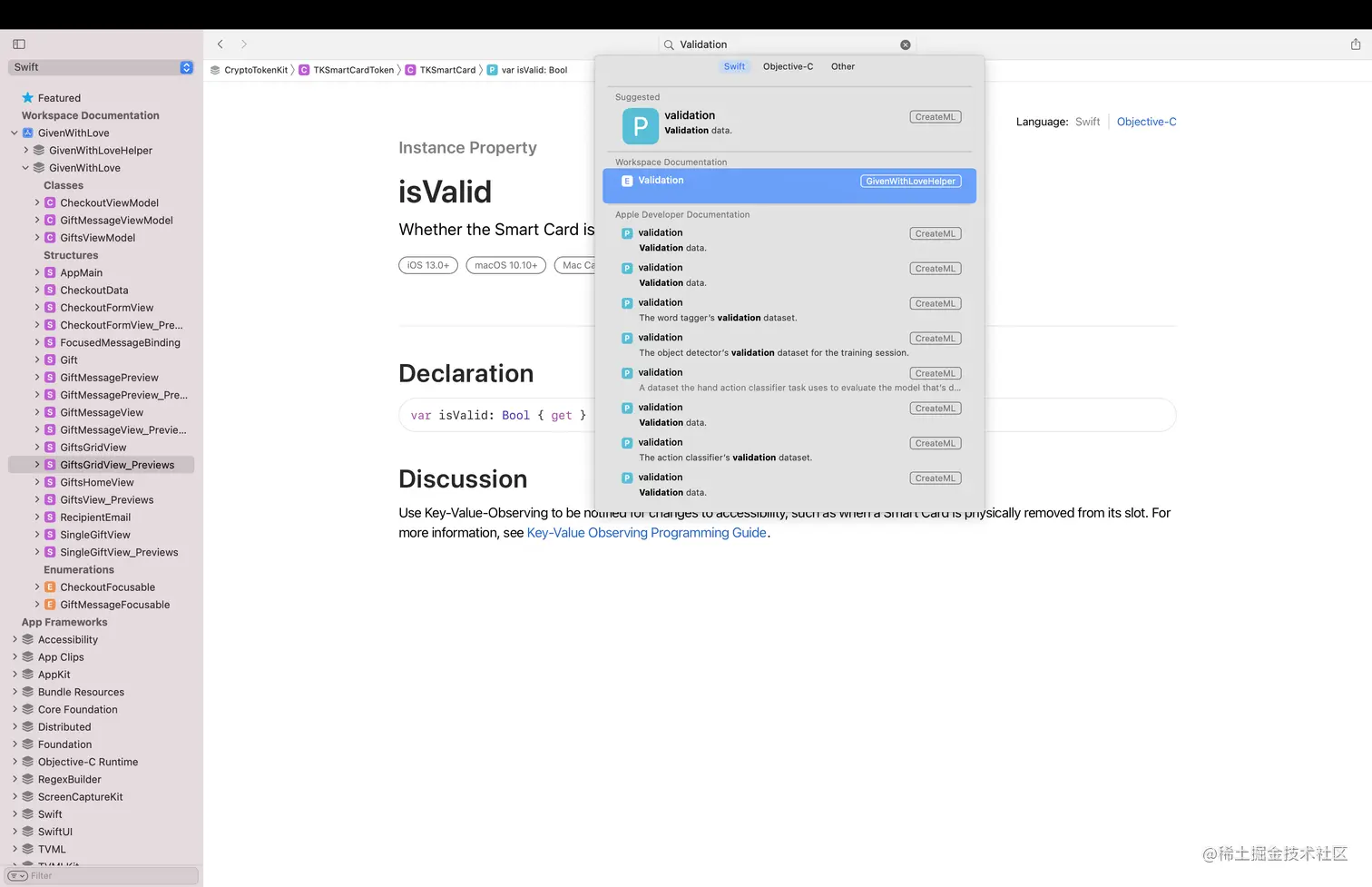Select the RecipientEmail structure
This screenshot has height=887, width=1372.
[95, 517]
